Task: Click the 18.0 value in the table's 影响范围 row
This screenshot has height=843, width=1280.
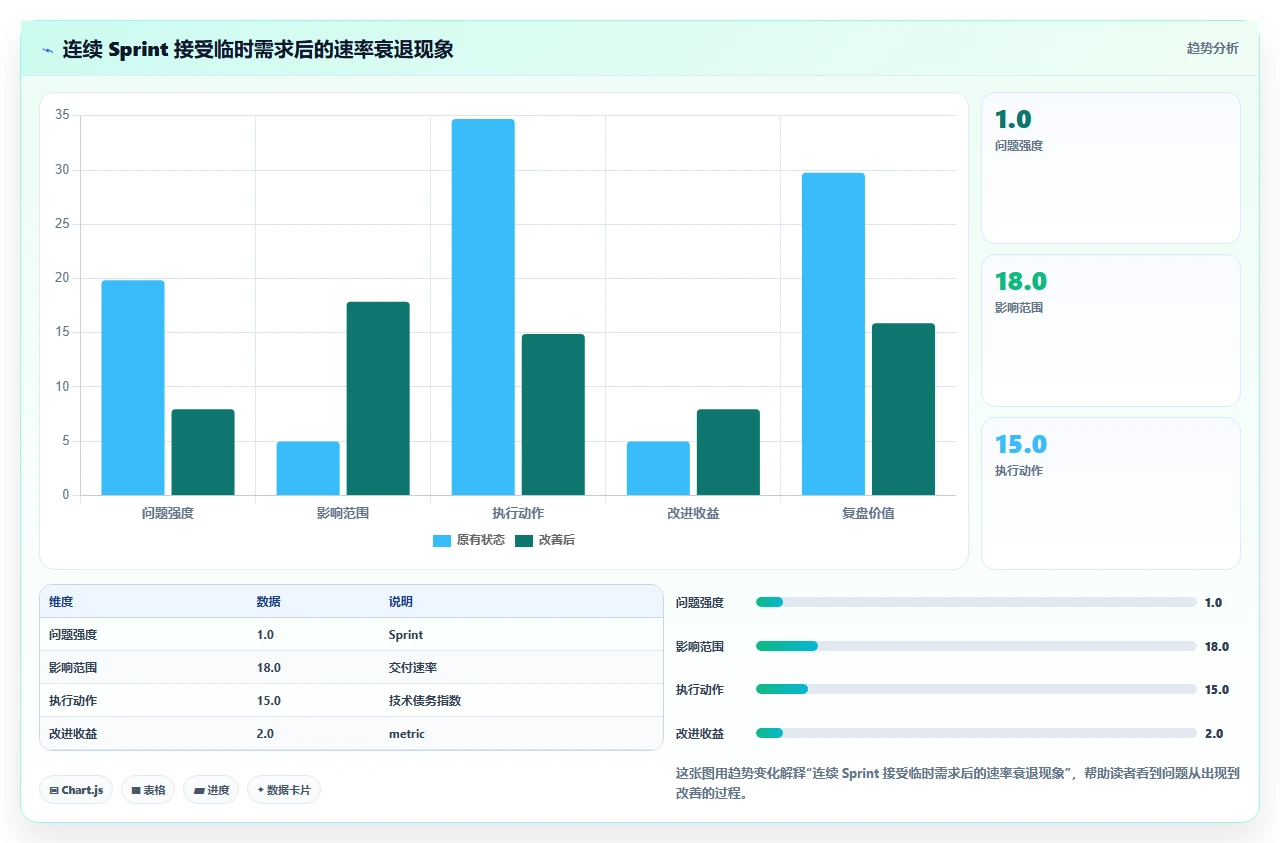Action: pos(269,668)
